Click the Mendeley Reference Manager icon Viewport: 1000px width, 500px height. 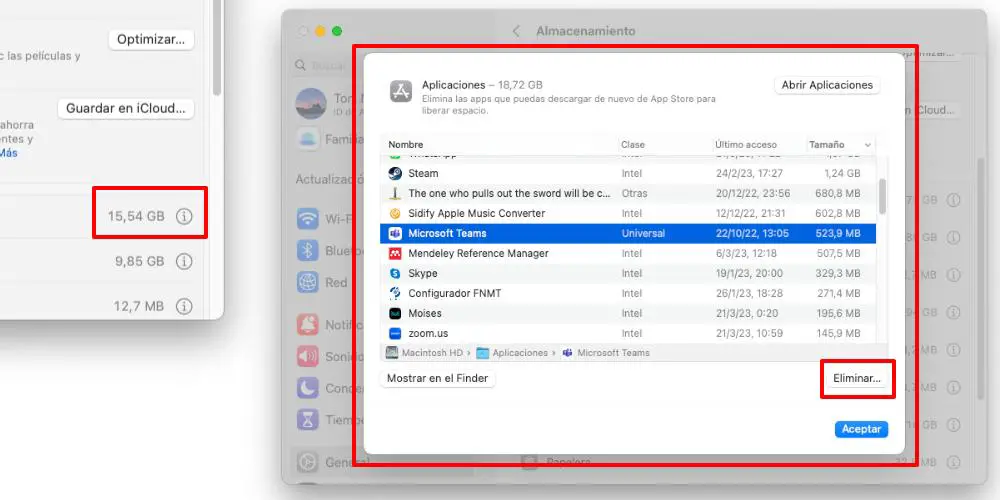click(x=395, y=253)
